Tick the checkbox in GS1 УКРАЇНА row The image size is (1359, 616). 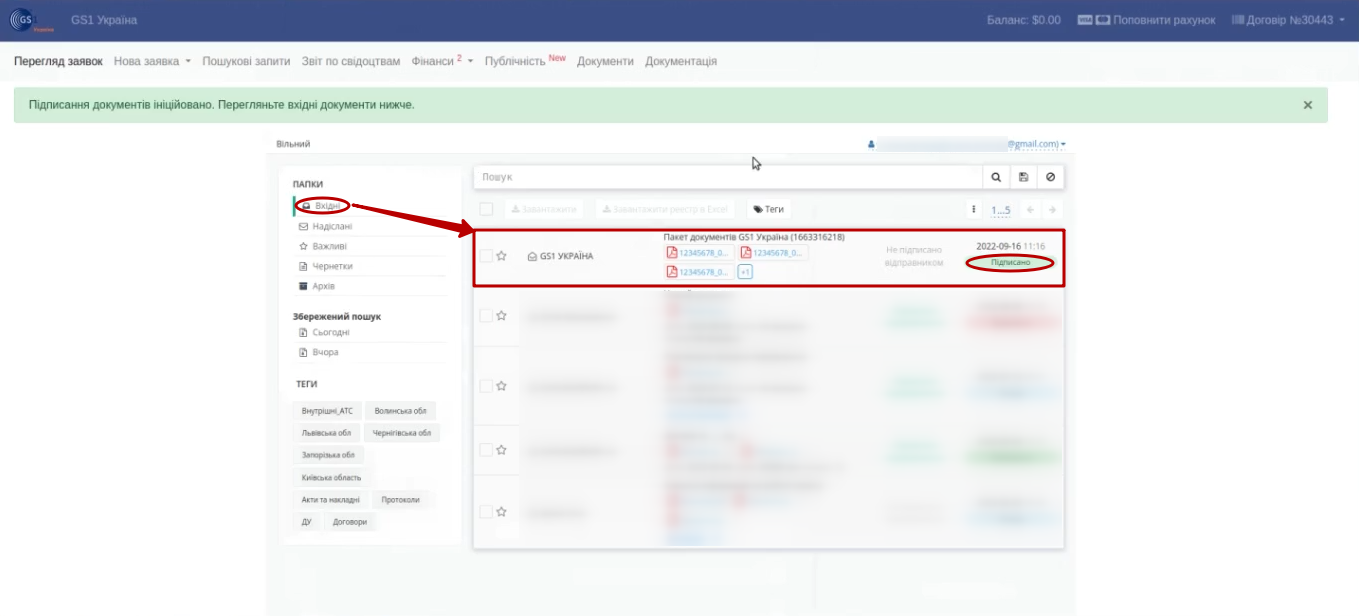click(x=486, y=256)
